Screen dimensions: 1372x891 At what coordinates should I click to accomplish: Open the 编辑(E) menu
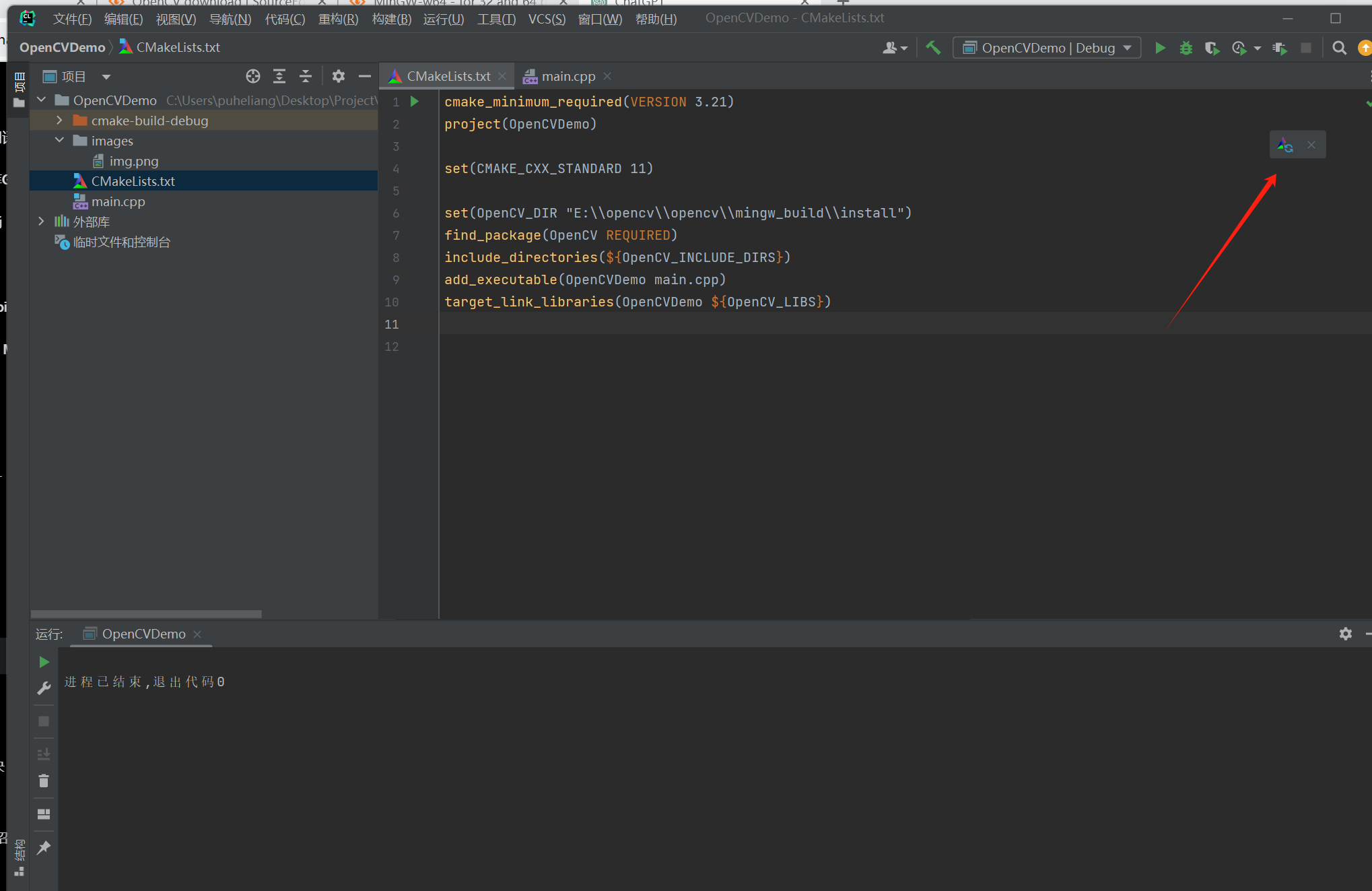pos(123,19)
